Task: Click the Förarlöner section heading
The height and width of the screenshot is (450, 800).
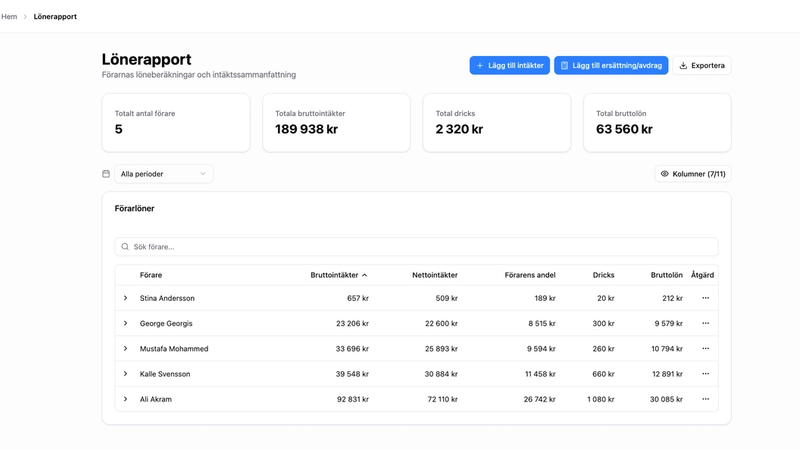Action: click(134, 208)
